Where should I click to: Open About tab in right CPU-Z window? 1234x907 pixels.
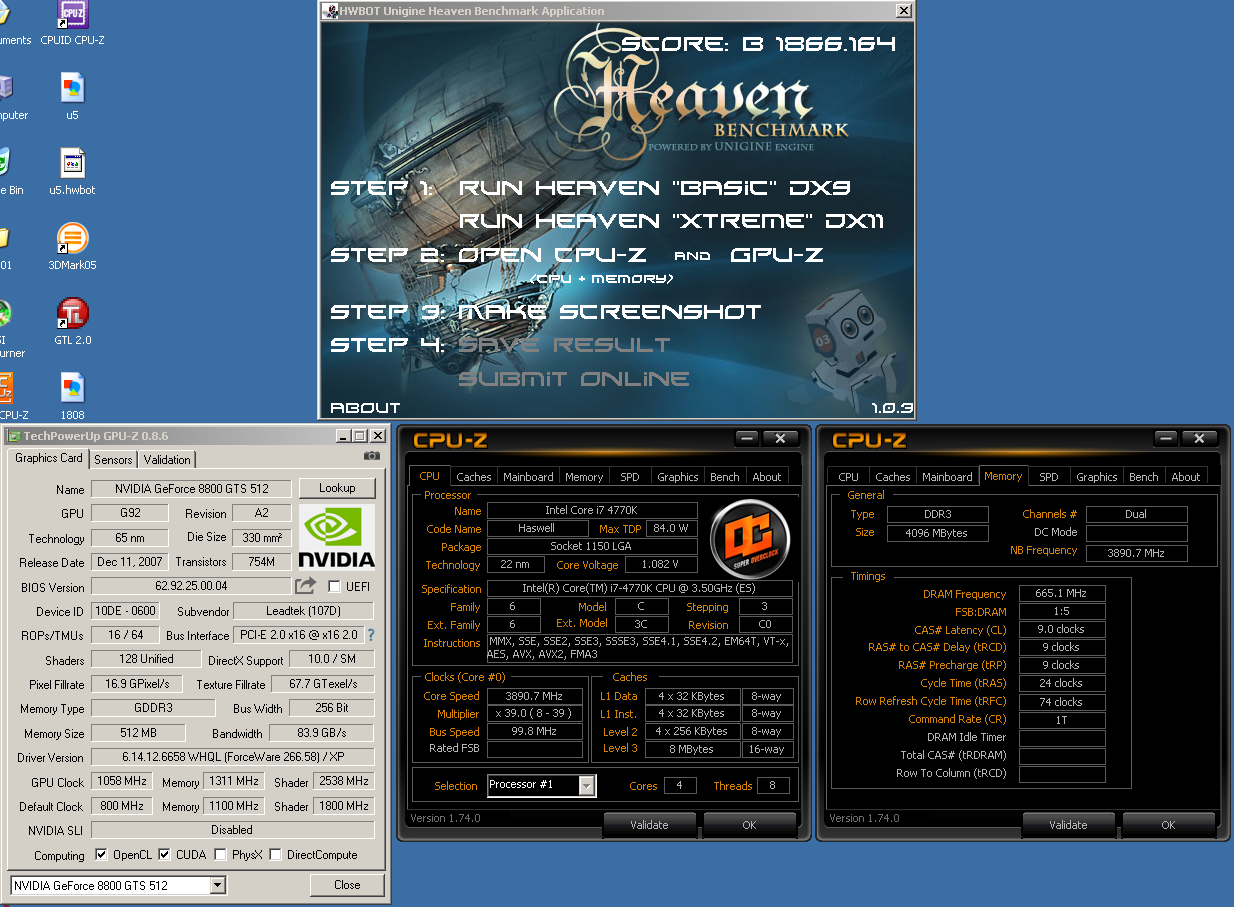tap(1186, 477)
